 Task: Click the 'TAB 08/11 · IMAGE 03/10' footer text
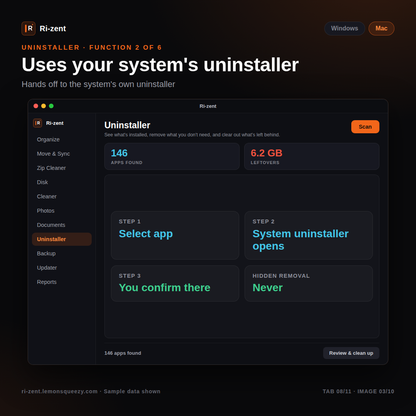358,391
